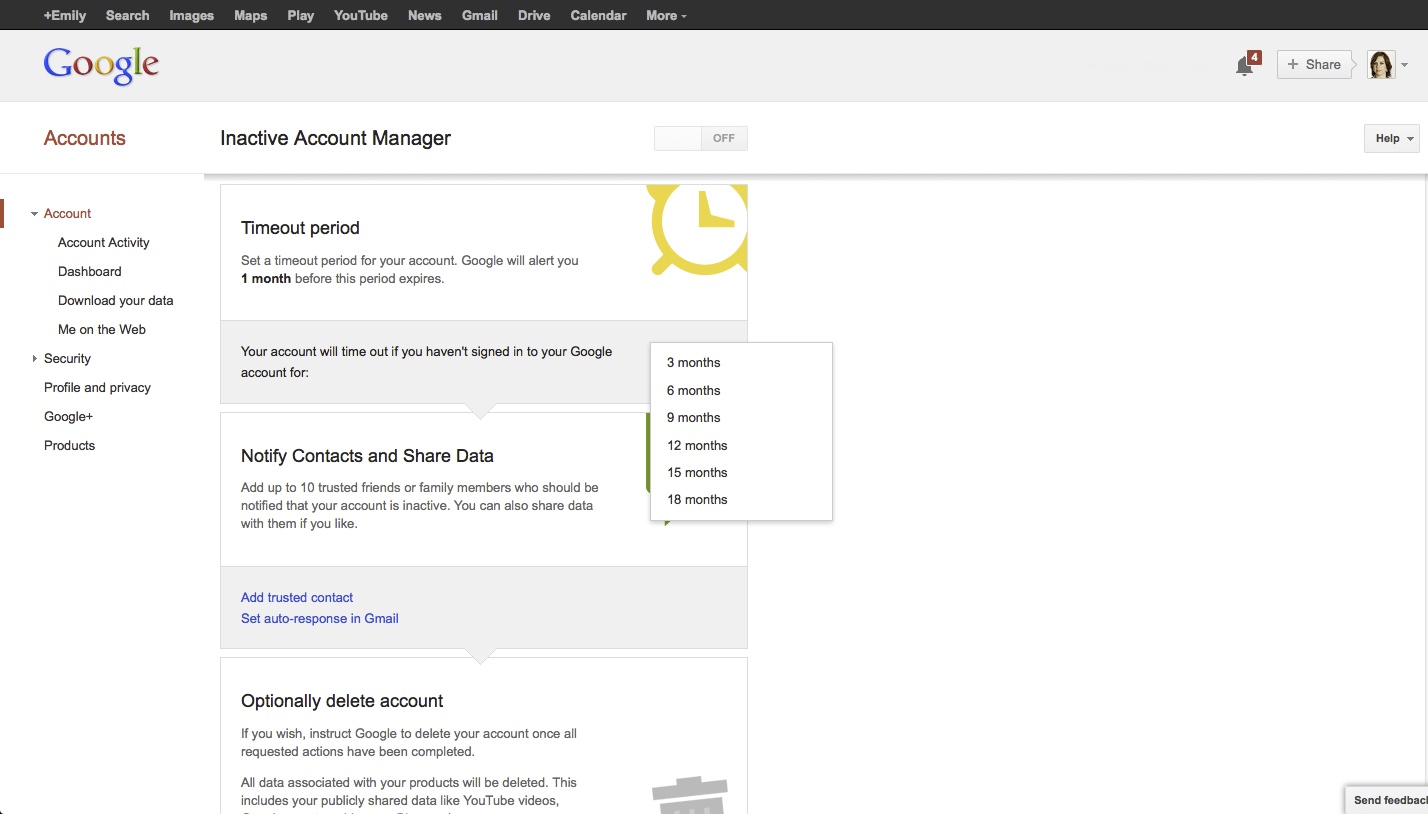Click the Share button
Screen dimensions: 1428x814
[x=1314, y=65]
